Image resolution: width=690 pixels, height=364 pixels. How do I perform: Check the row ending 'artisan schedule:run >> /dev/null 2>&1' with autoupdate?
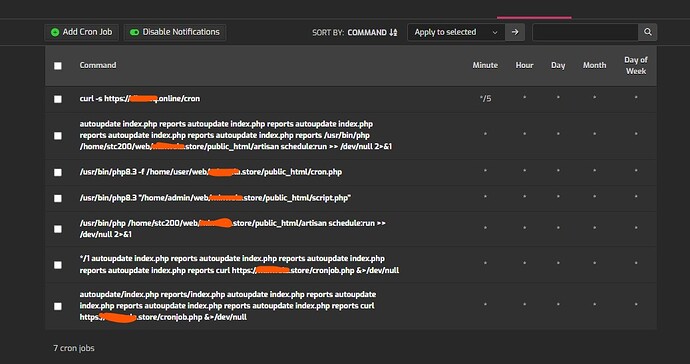[58, 136]
